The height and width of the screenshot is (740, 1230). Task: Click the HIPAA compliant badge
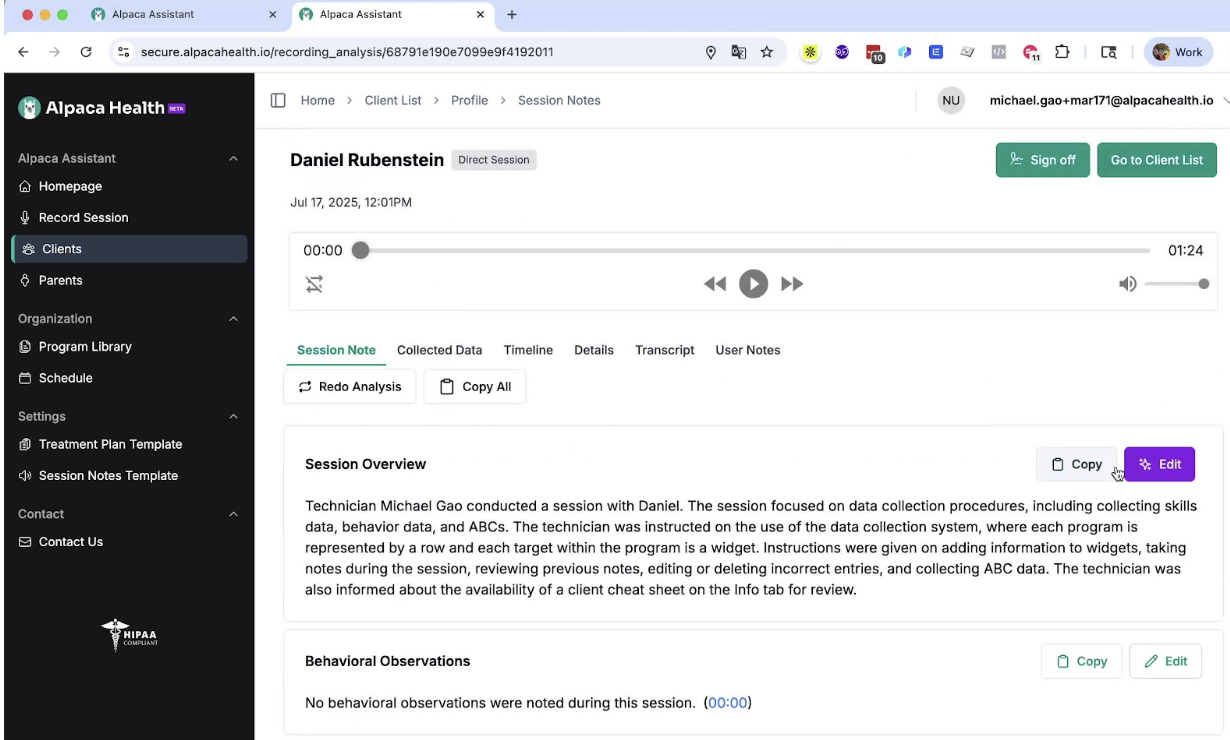point(128,635)
